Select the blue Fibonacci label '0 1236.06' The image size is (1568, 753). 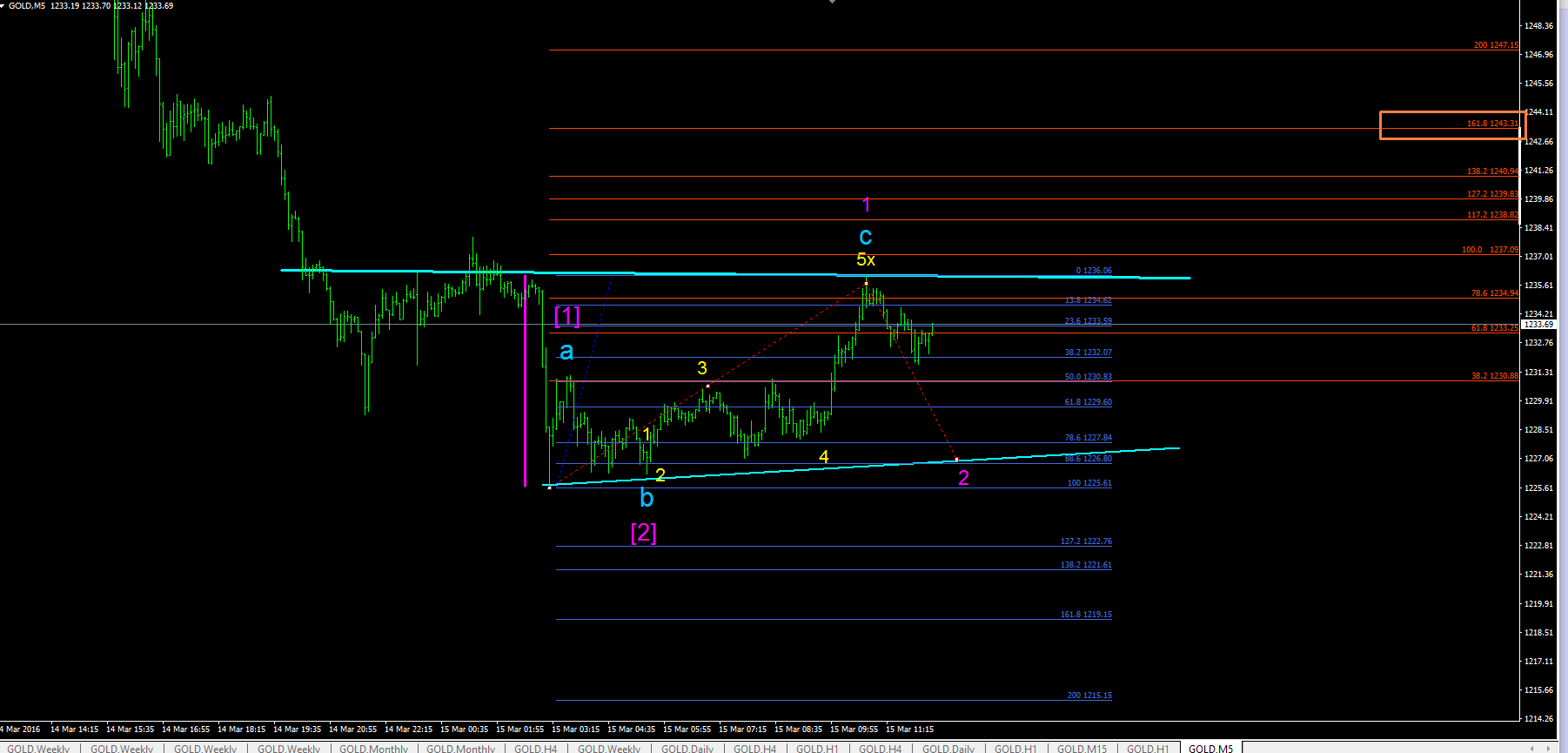(x=1094, y=271)
